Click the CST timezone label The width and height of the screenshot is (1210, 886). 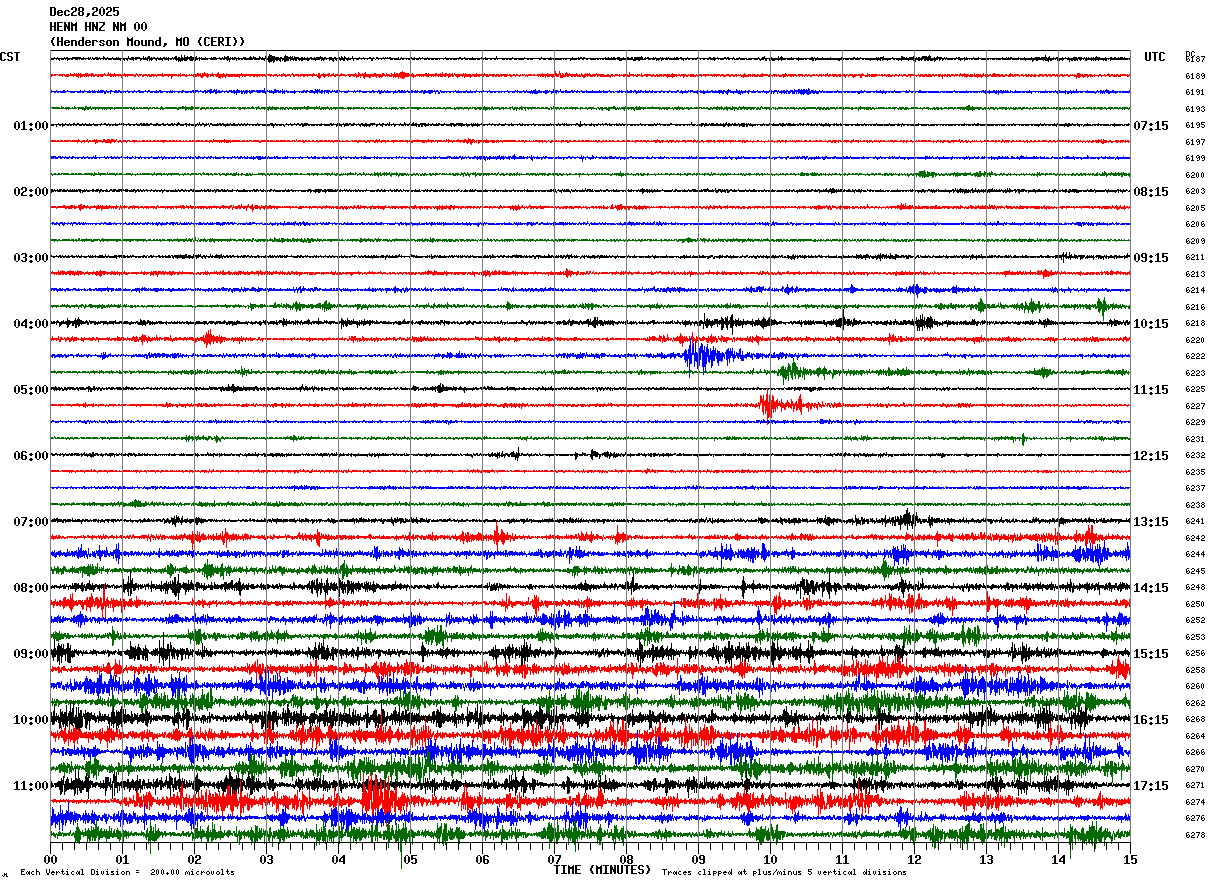point(10,57)
